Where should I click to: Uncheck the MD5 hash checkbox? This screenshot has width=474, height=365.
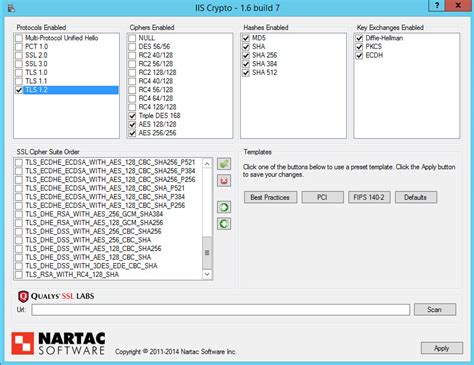pyautogui.click(x=246, y=38)
